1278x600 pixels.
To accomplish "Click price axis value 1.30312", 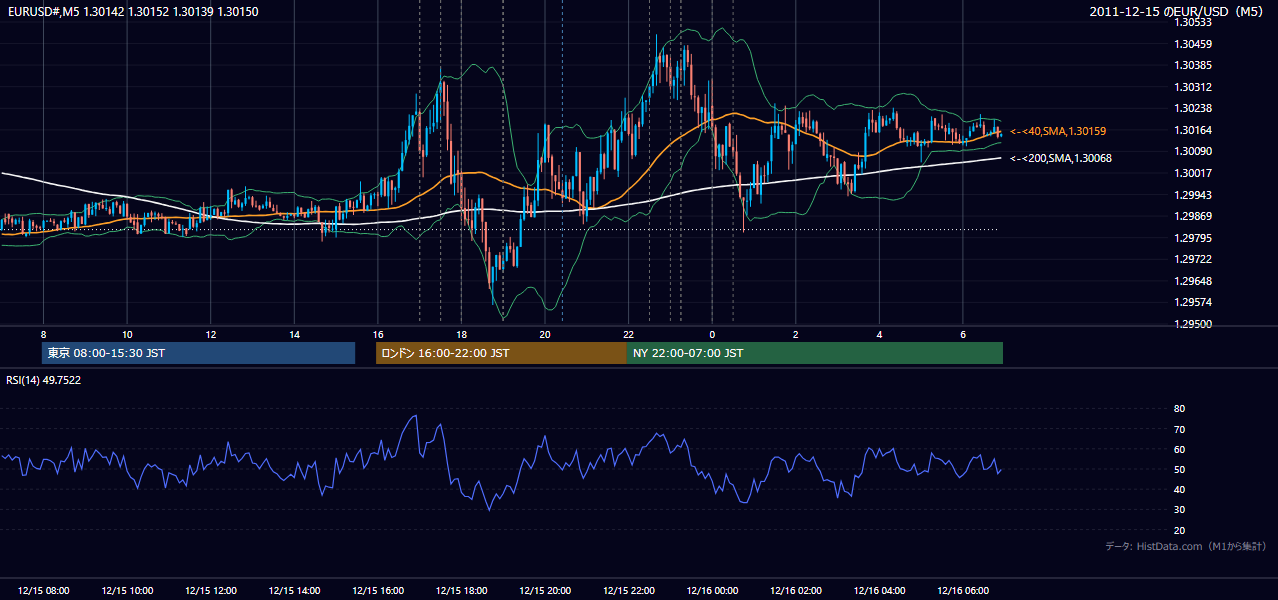I will coord(1193,87).
